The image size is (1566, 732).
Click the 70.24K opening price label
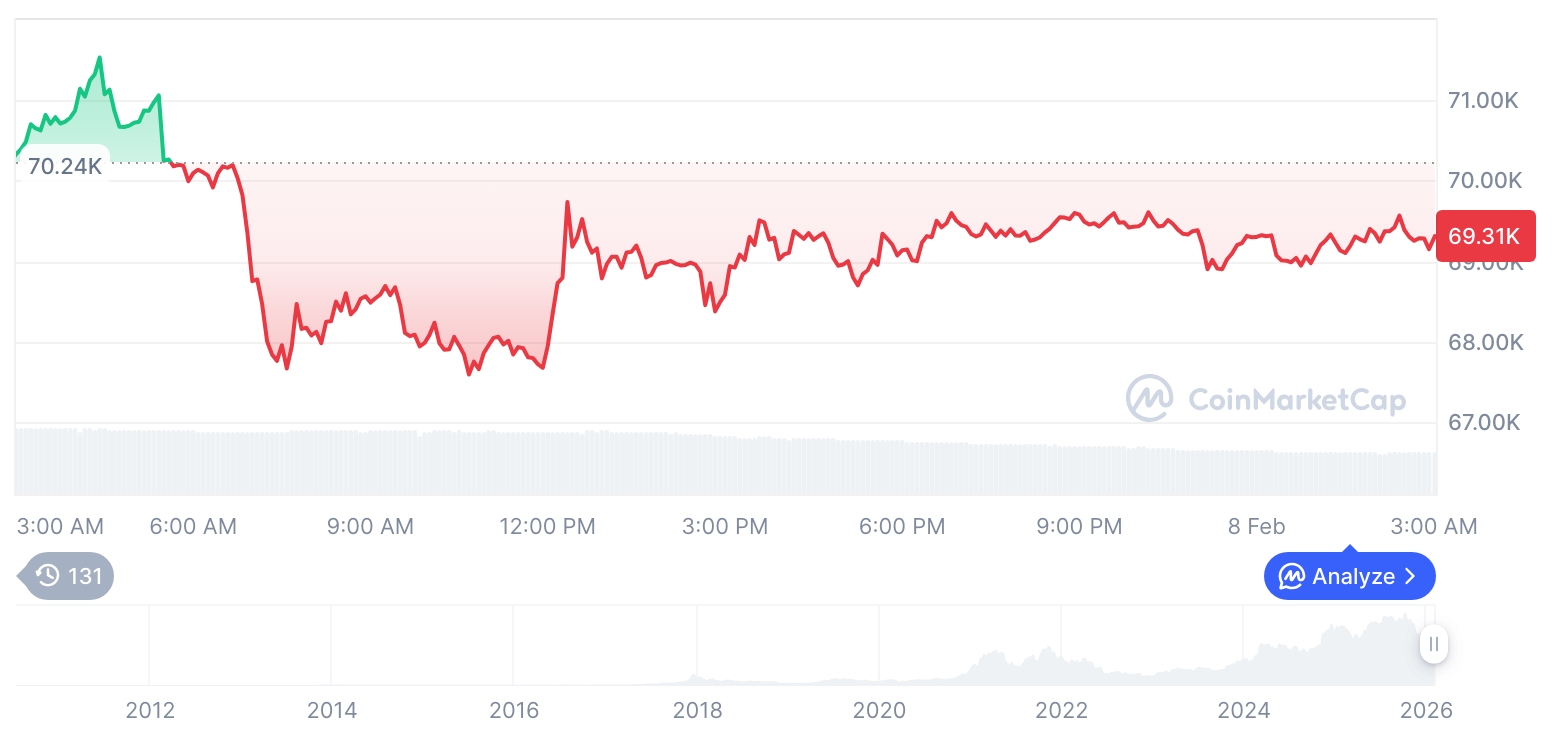[x=64, y=166]
